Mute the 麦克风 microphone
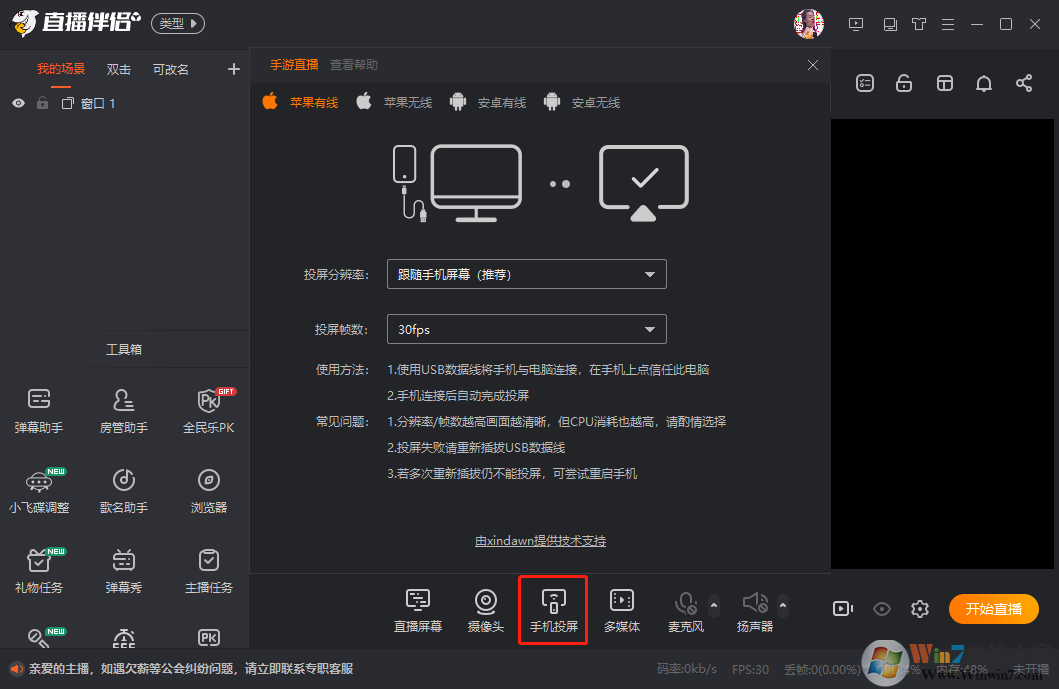This screenshot has width=1059, height=689. (685, 603)
